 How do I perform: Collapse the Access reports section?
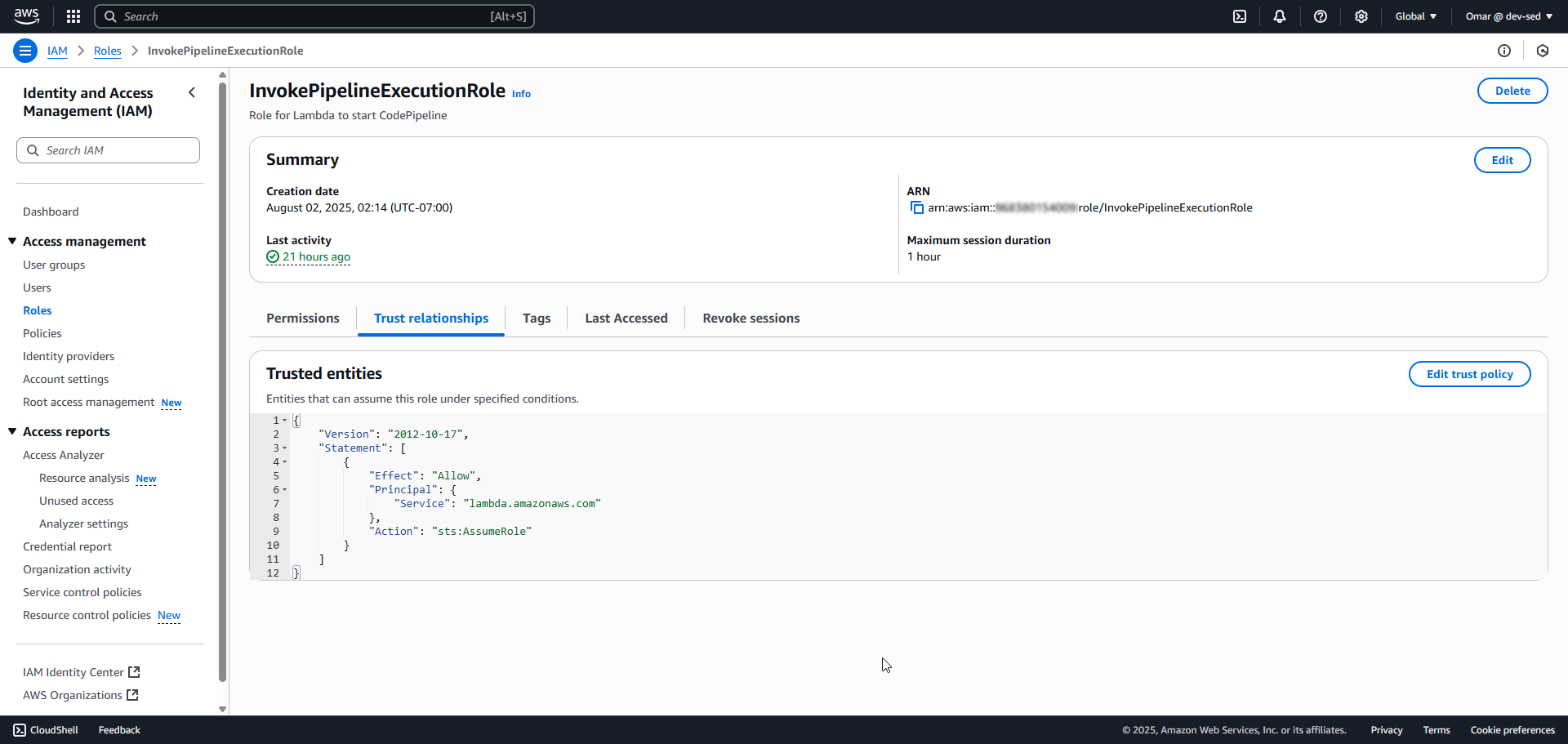[12, 431]
